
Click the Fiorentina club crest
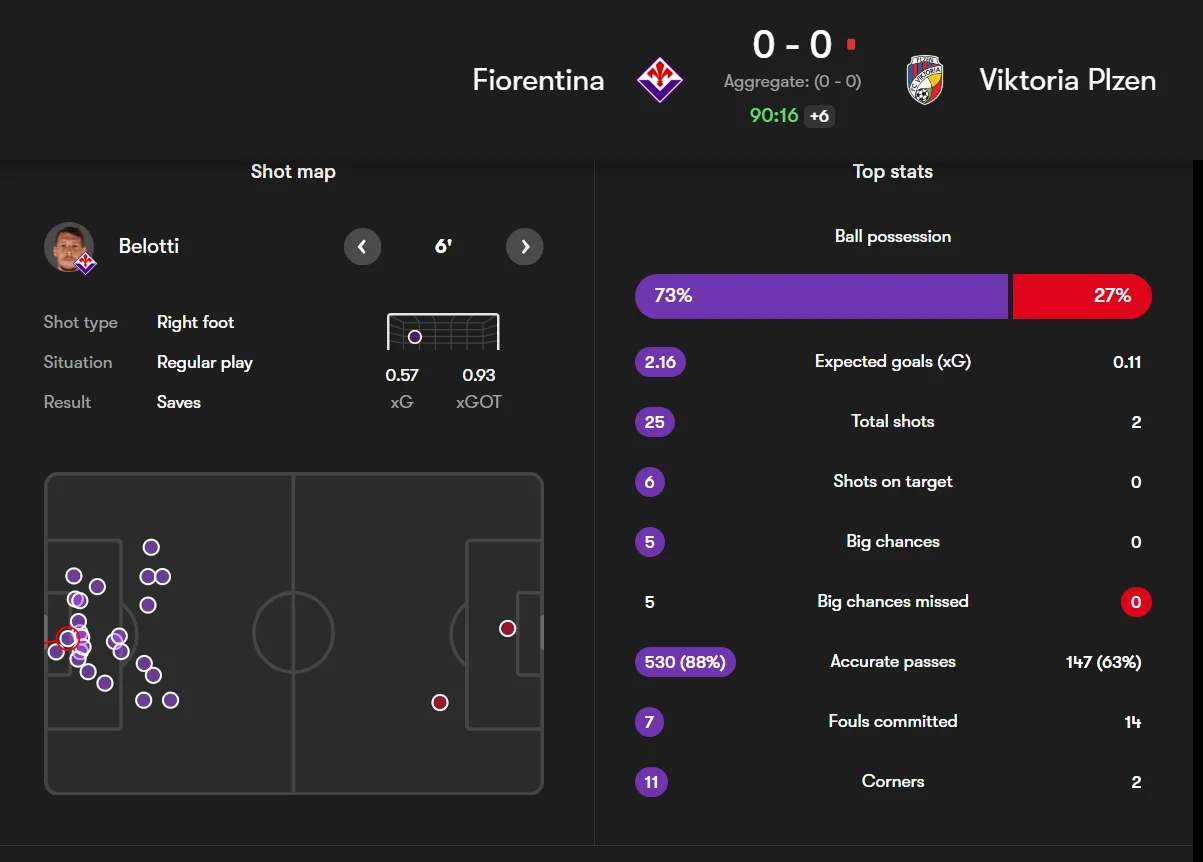660,80
